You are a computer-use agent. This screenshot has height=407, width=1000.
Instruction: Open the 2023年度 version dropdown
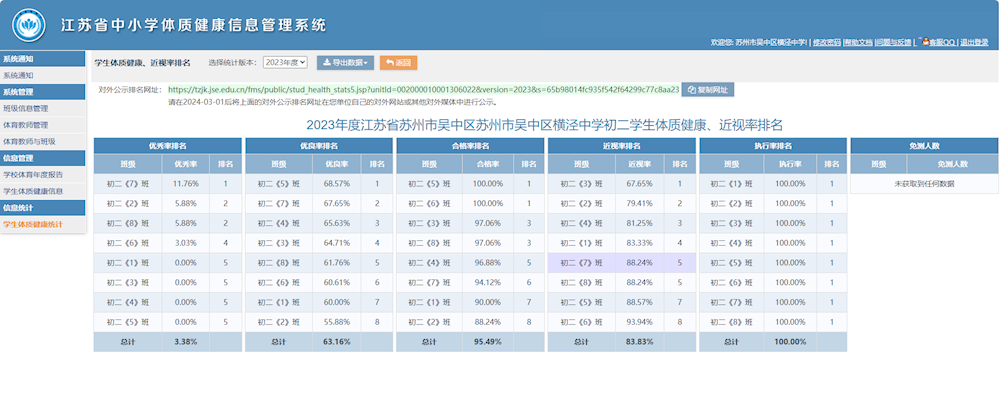tap(285, 63)
